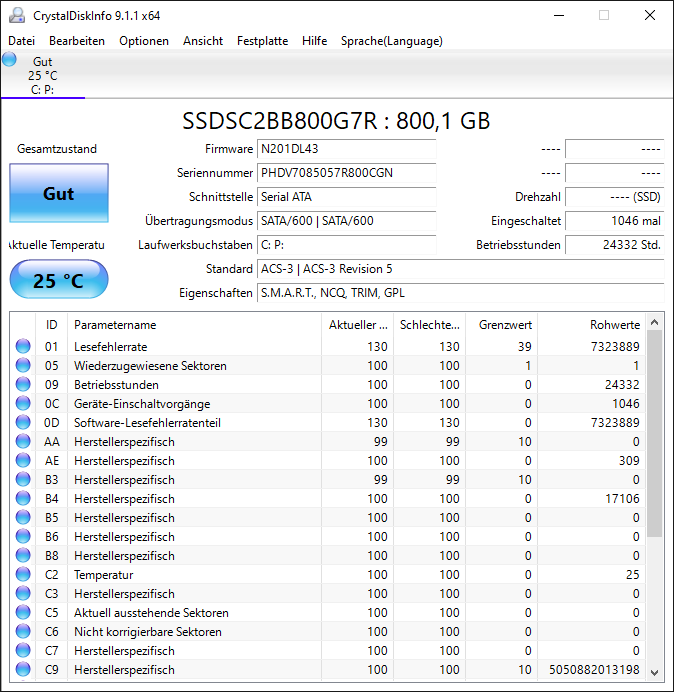Open the Ansicht menu

(203, 41)
